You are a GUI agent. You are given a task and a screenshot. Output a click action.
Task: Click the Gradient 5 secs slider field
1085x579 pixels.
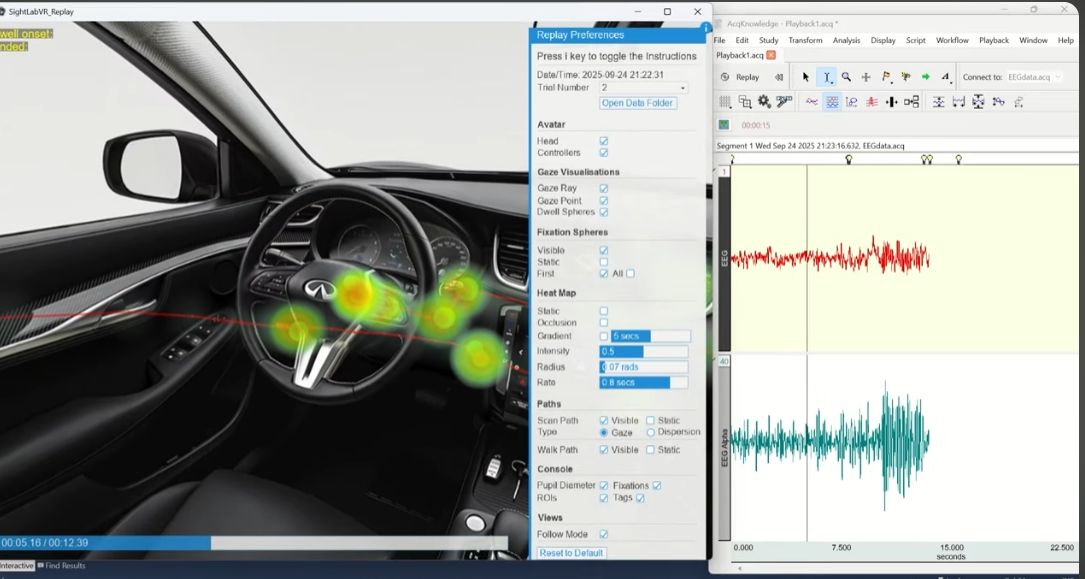[x=650, y=336]
